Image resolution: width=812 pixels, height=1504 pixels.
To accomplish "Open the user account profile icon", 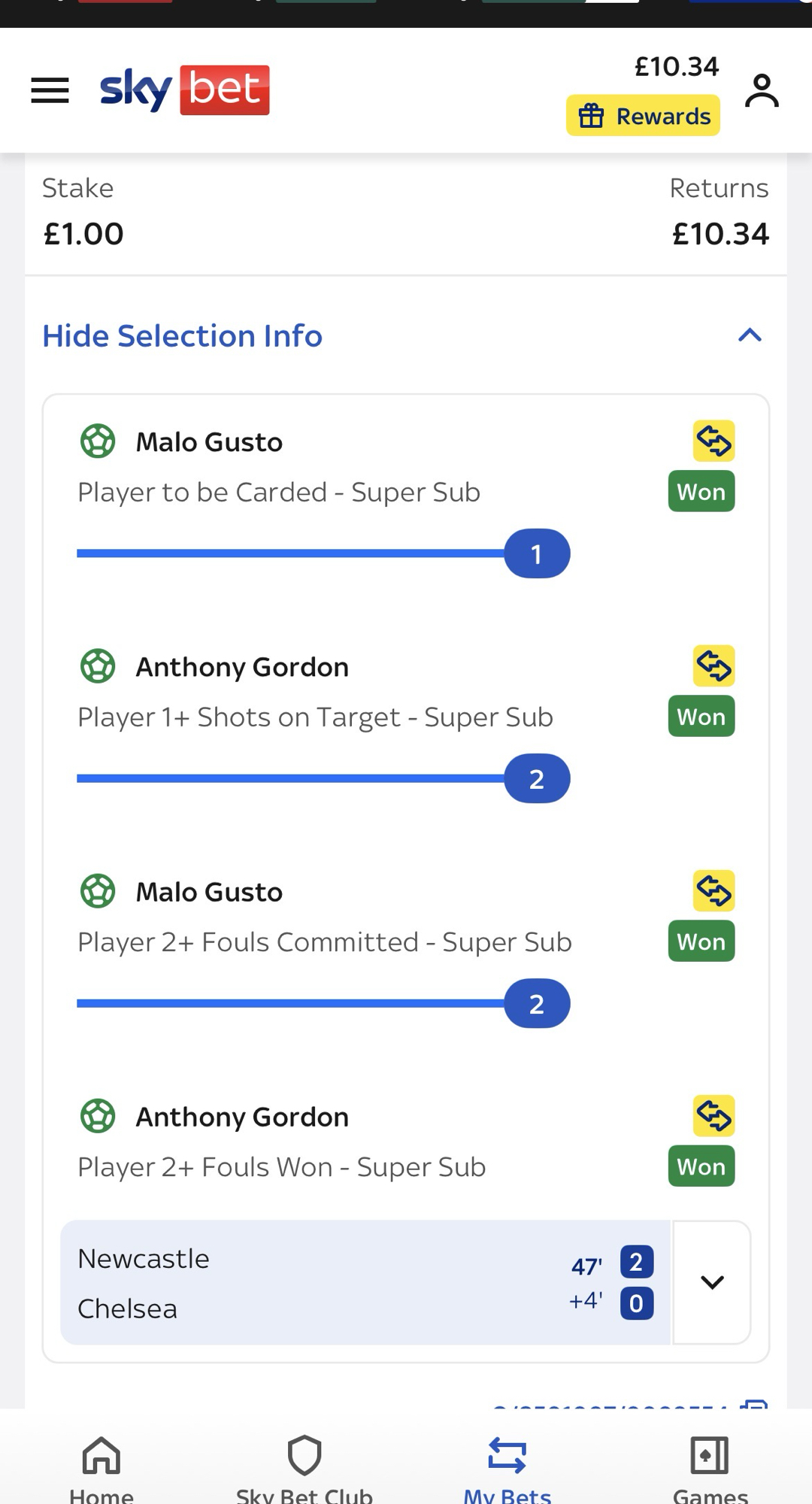I will coord(762,90).
